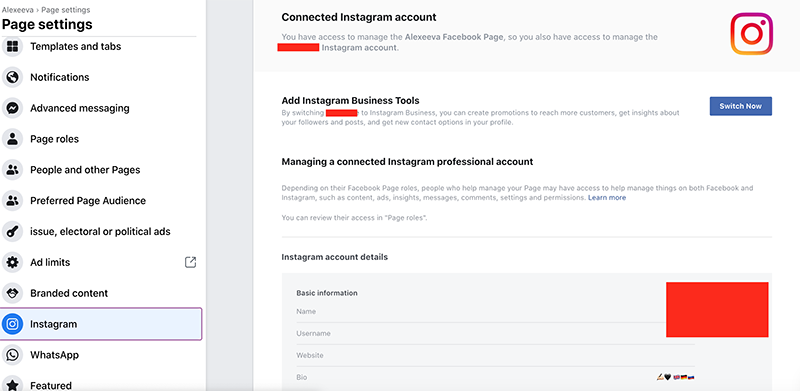Click the WhatsApp phone icon
This screenshot has width=800, height=391.
(12, 355)
